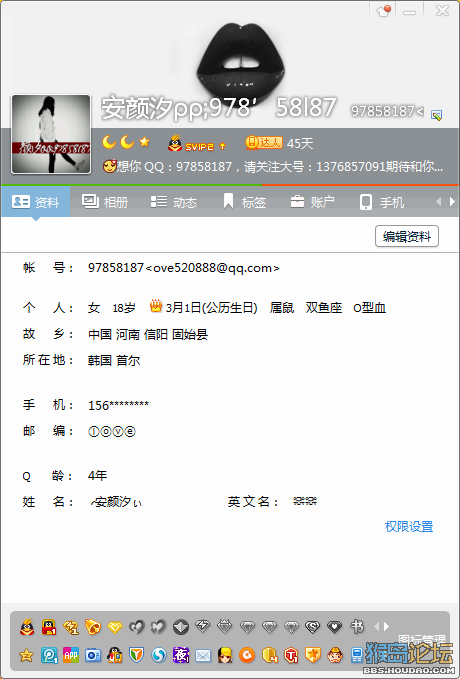This screenshot has width=460, height=679.
Task: Click the colorful APP icon
Action: point(71,655)
